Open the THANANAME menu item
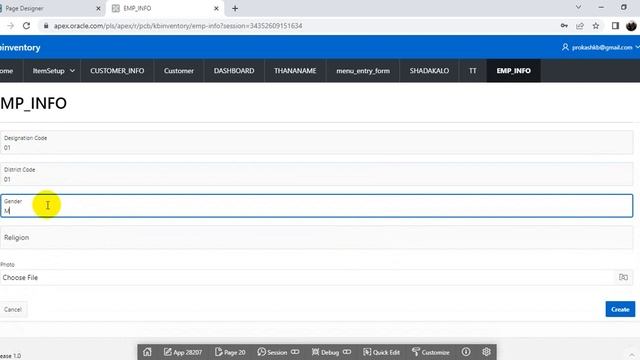 [295, 71]
